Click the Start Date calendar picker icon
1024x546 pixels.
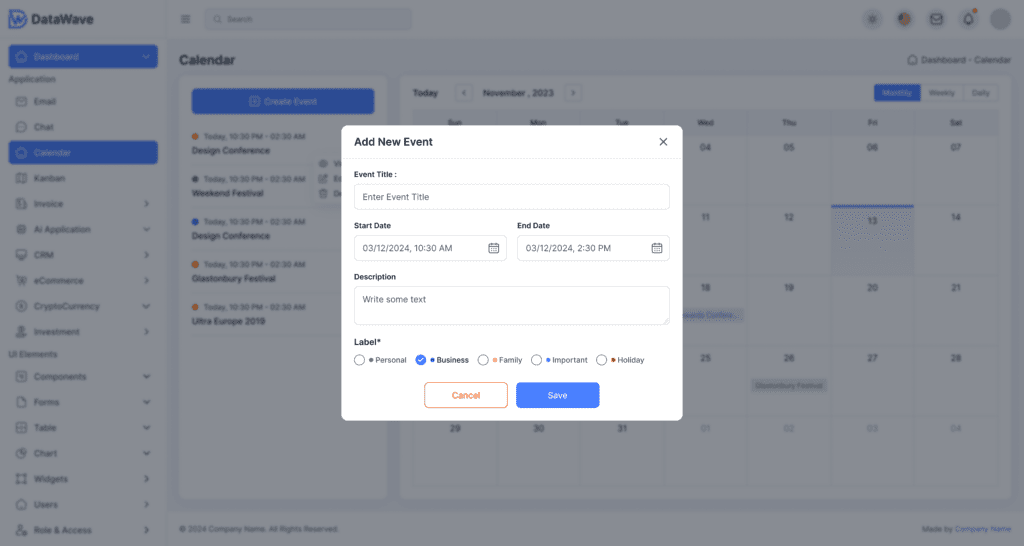[x=493, y=248]
